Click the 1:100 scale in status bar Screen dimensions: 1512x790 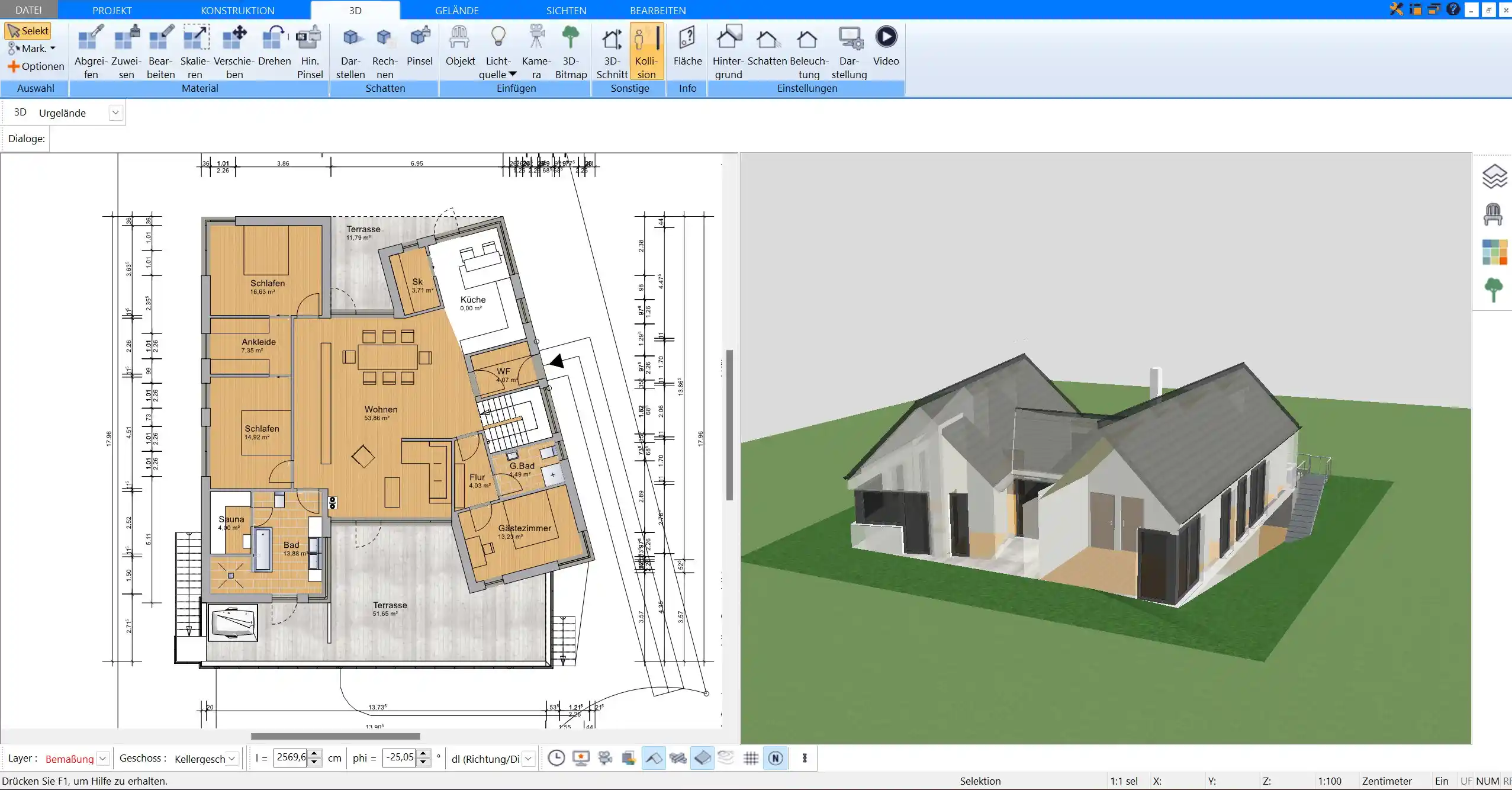pyautogui.click(x=1329, y=781)
